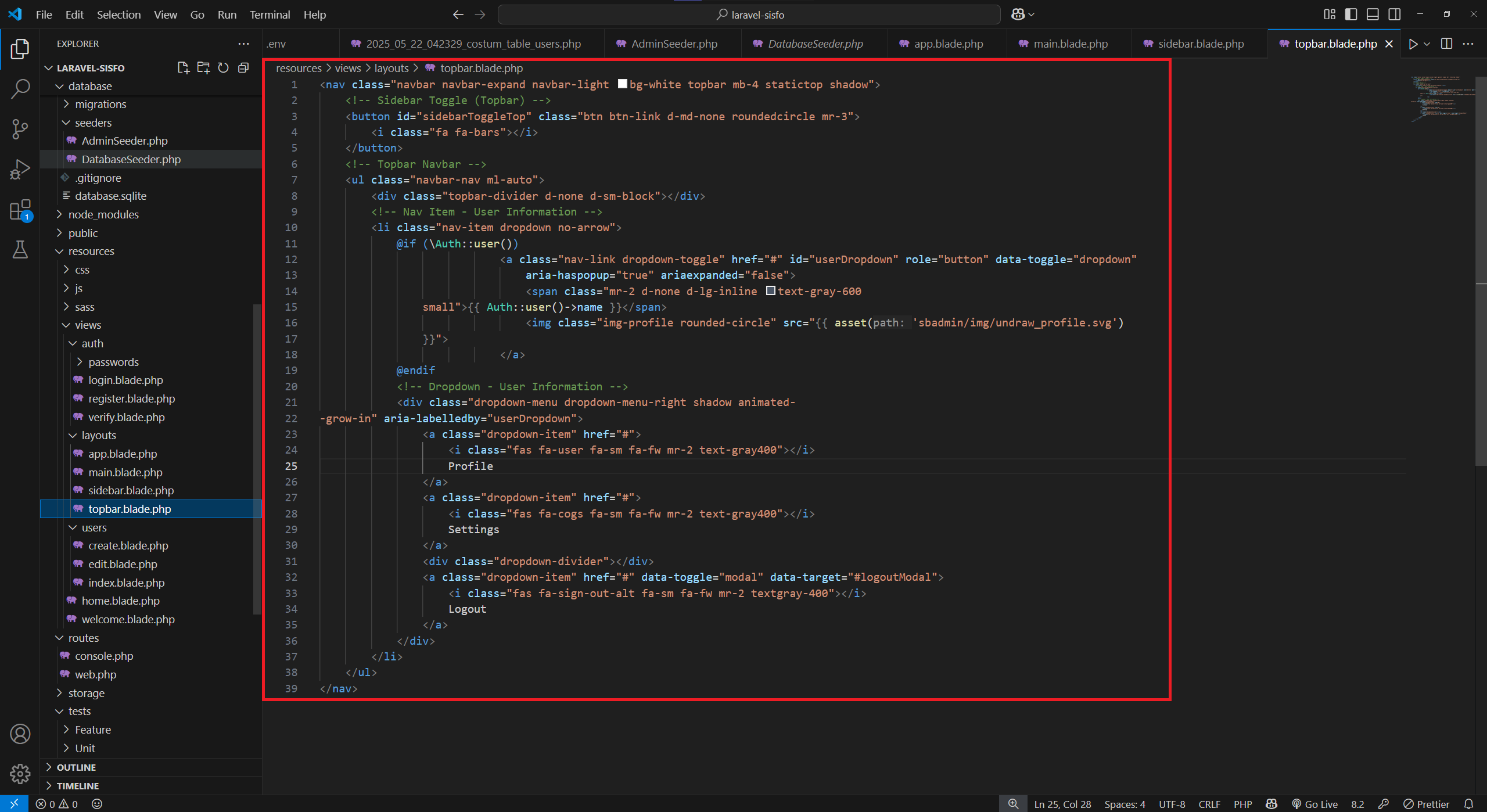Toggle the bottom Panel visibility
This screenshot has height=812, width=1487.
pos(1373,14)
